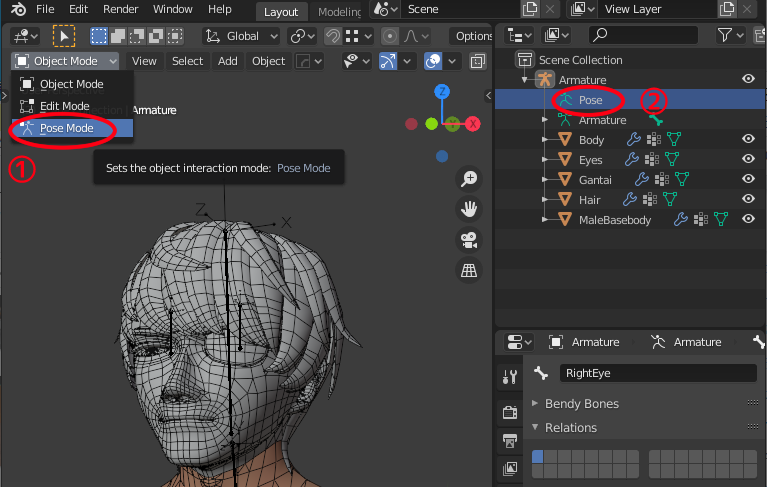Collapse the Armature object in outliner
Screen dimensions: 767x487
click(525, 80)
